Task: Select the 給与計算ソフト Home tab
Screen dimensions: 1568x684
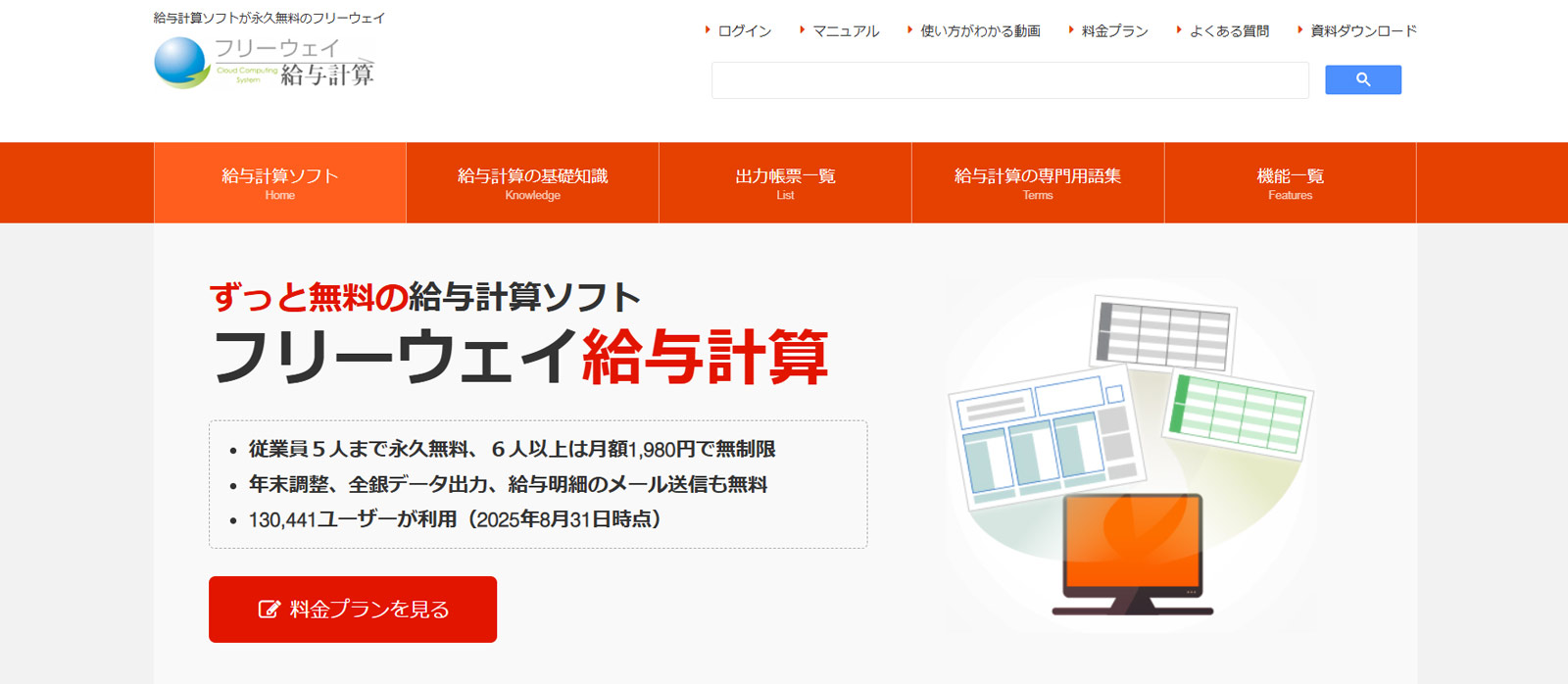Action: [280, 182]
